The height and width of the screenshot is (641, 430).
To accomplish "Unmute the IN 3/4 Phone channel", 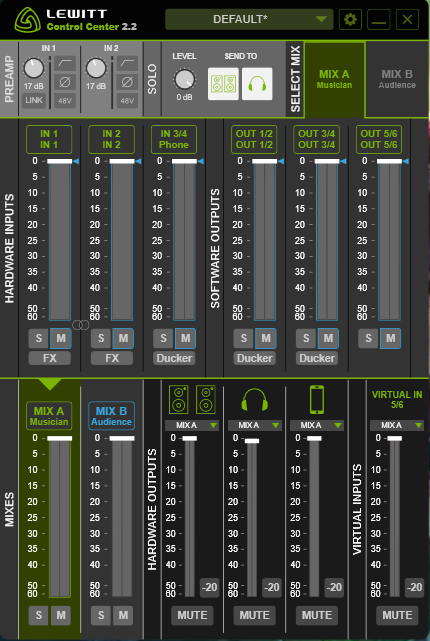I will coord(185,338).
